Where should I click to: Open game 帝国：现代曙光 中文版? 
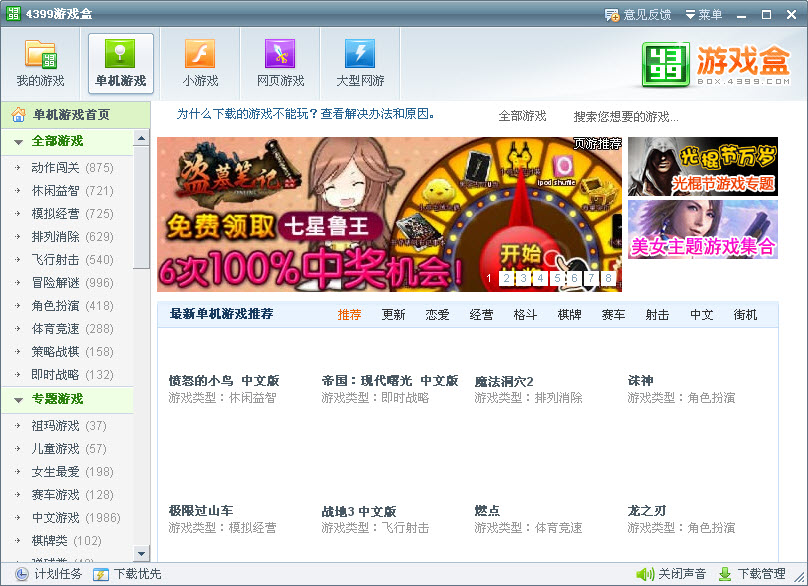(x=390, y=381)
